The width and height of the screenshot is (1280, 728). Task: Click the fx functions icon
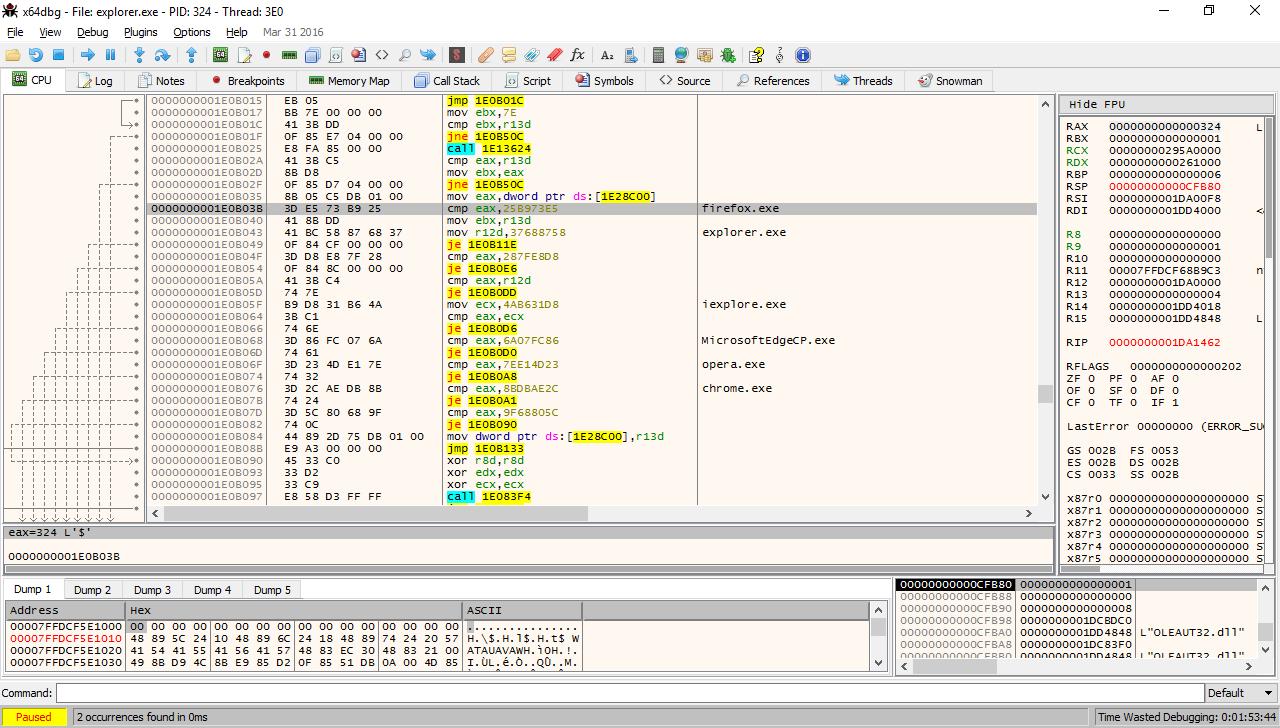[578, 55]
